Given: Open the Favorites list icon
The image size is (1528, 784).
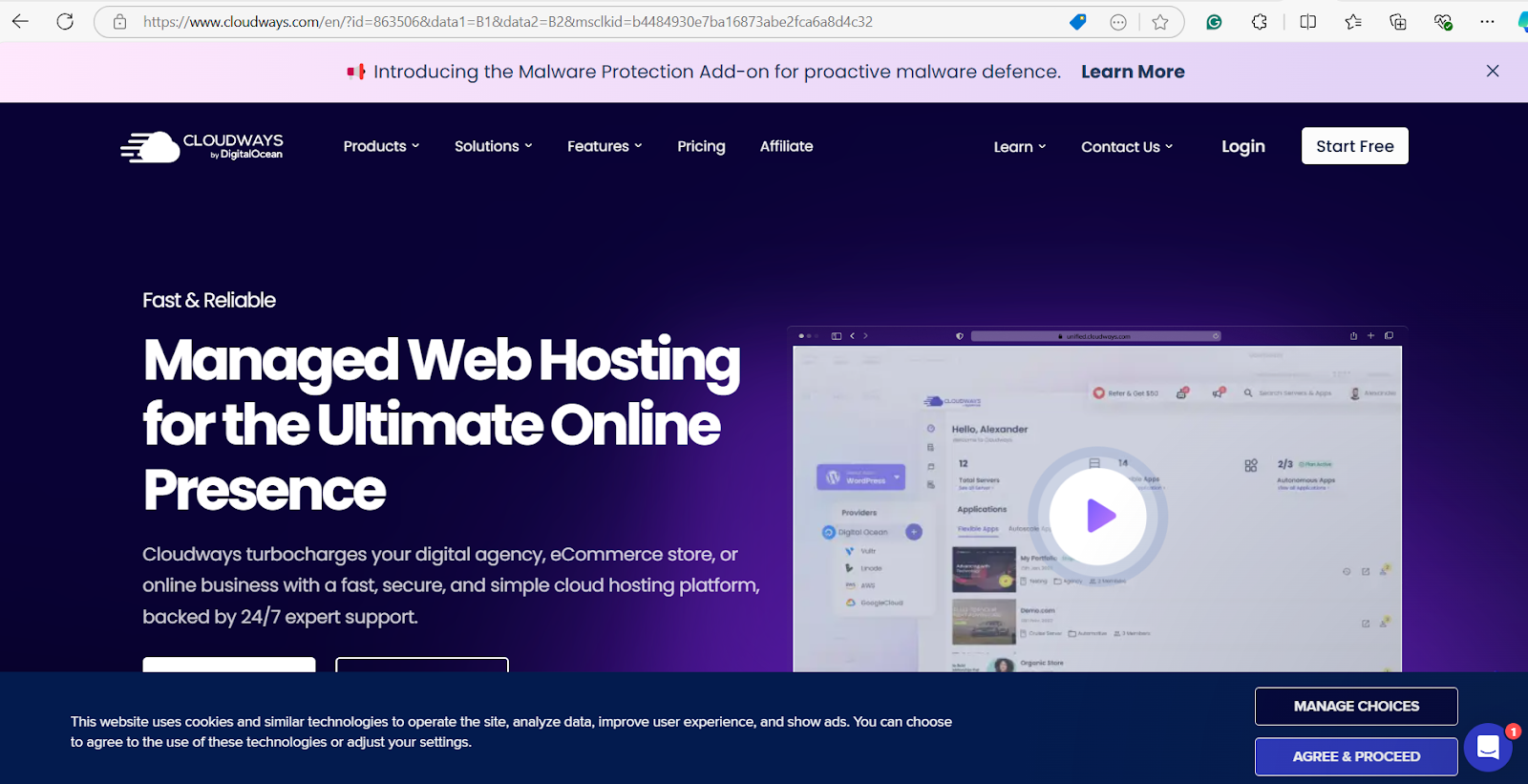Looking at the screenshot, I should coord(1353,21).
